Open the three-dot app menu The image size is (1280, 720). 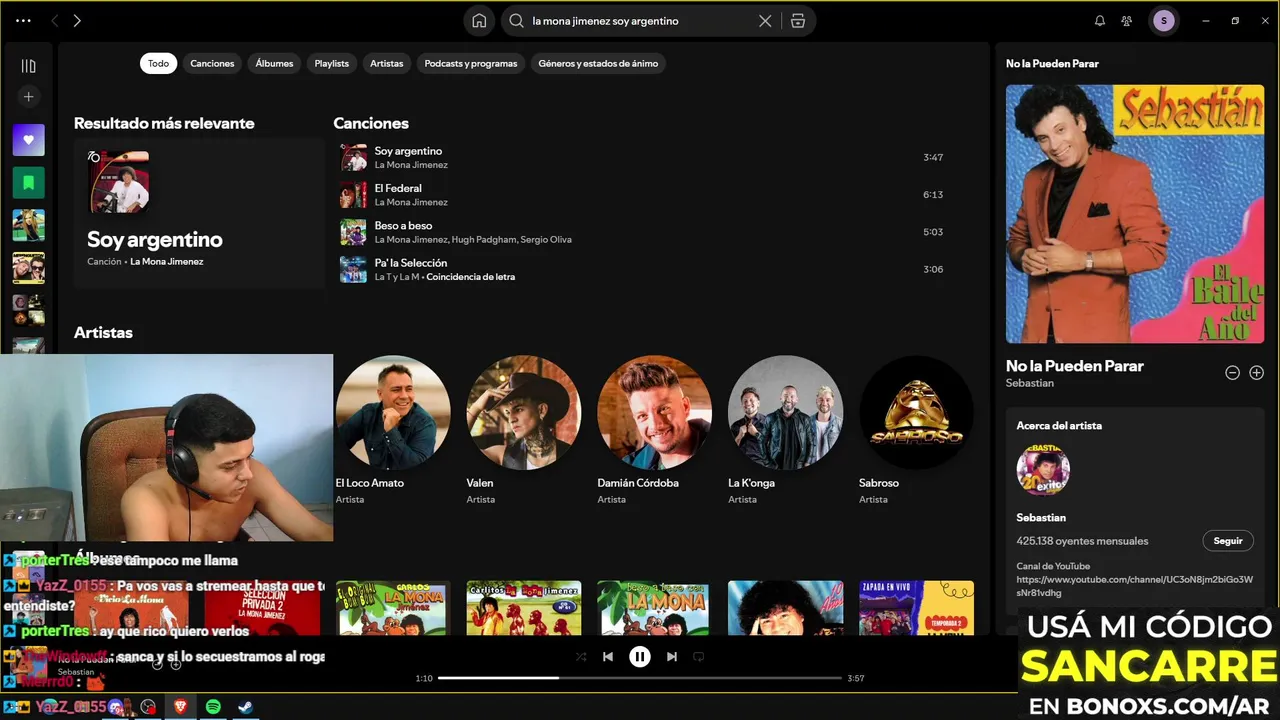point(23,20)
